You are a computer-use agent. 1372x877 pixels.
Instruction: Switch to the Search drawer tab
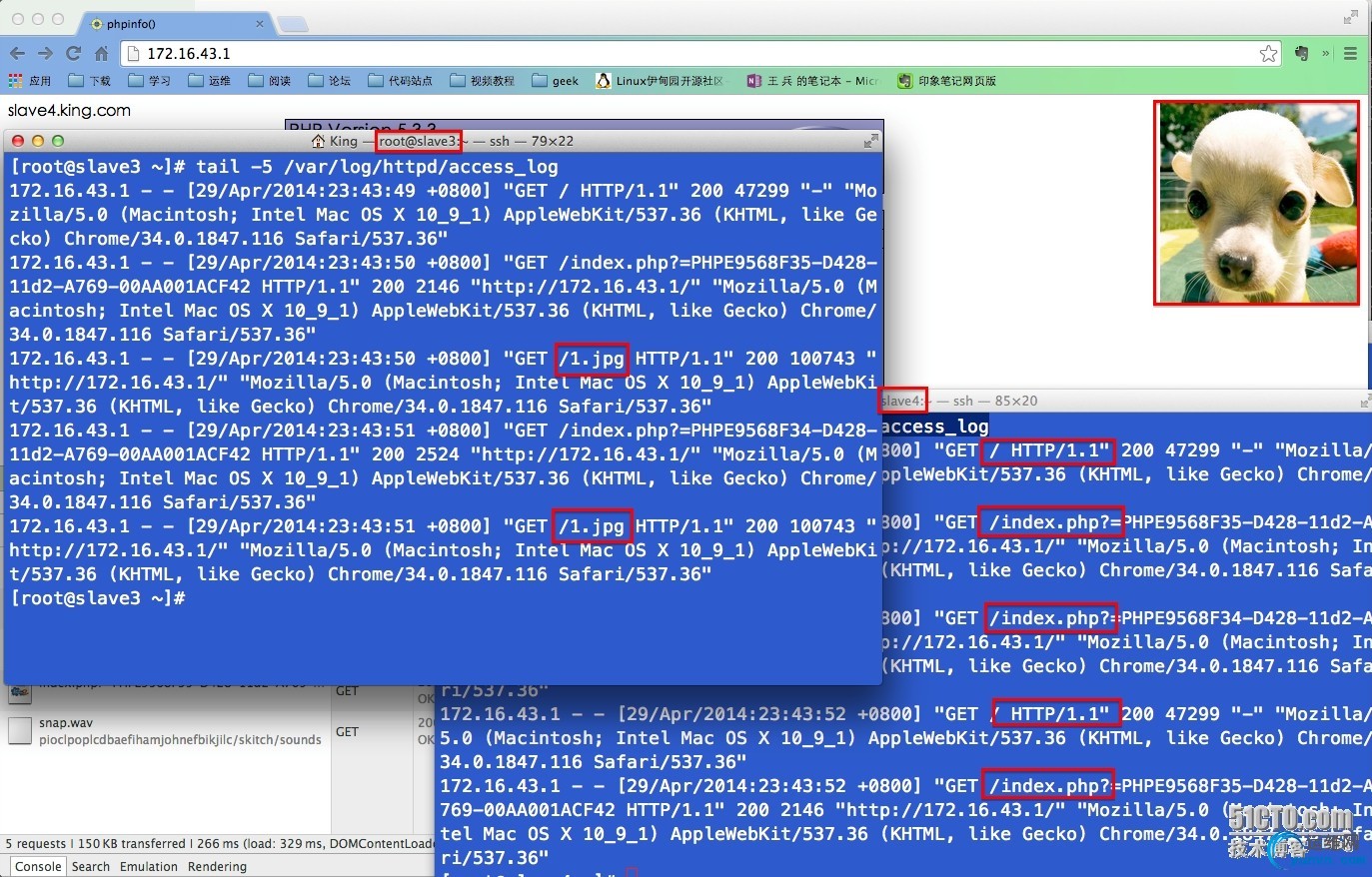click(91, 866)
